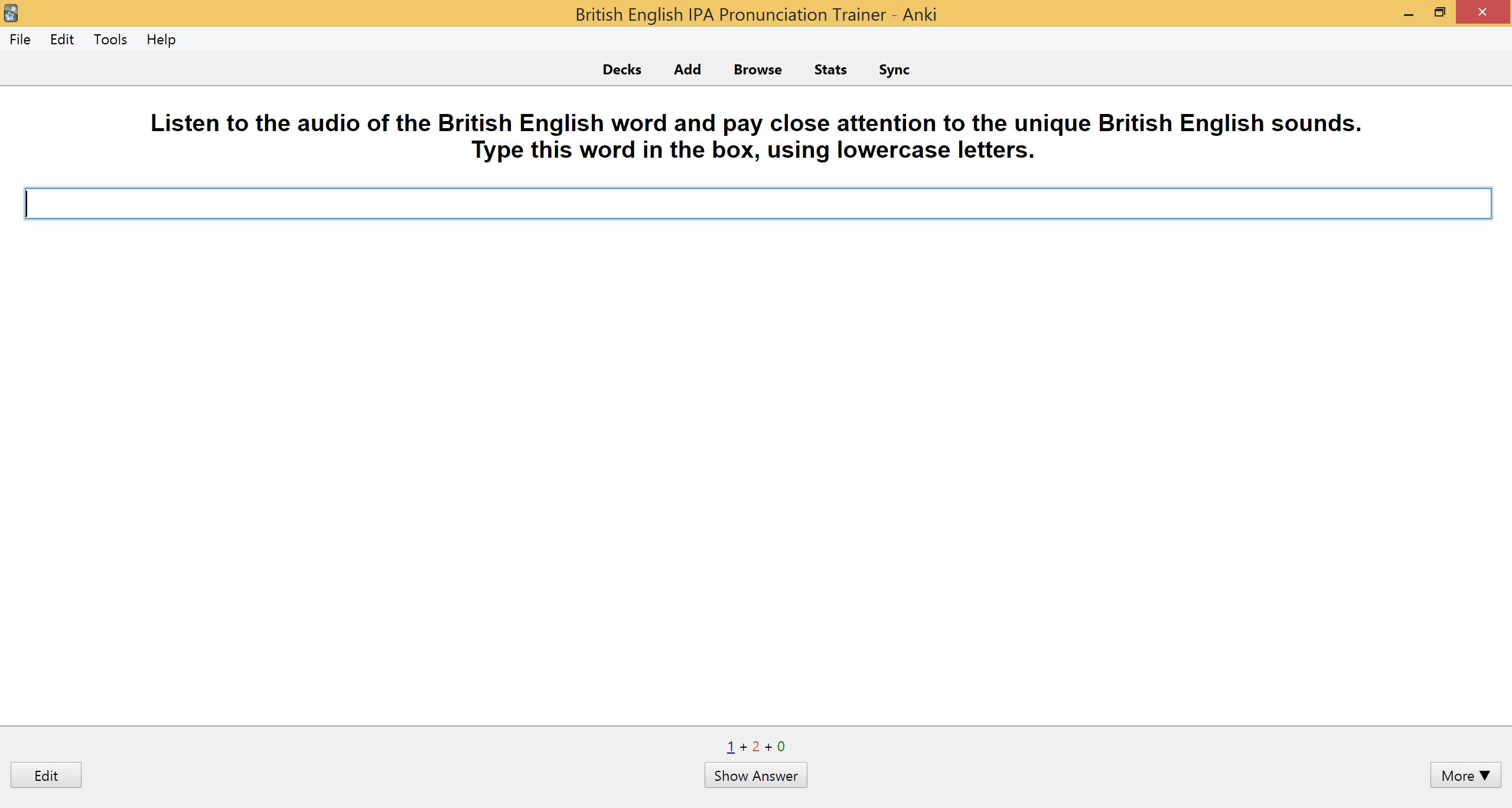This screenshot has width=1512, height=808.
Task: Open the Browse card browser
Action: click(758, 70)
